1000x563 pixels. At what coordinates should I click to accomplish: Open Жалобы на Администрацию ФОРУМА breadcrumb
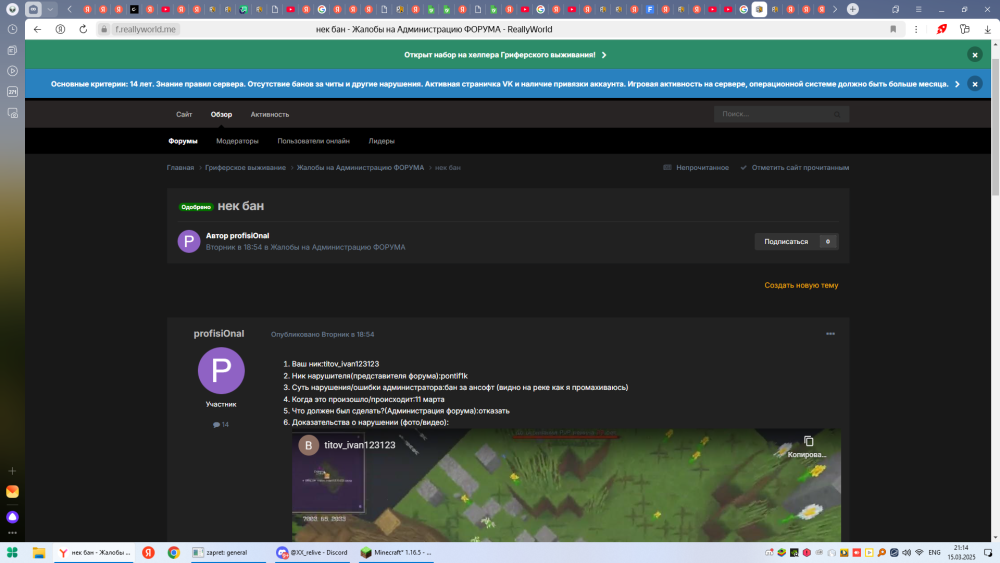(x=360, y=168)
